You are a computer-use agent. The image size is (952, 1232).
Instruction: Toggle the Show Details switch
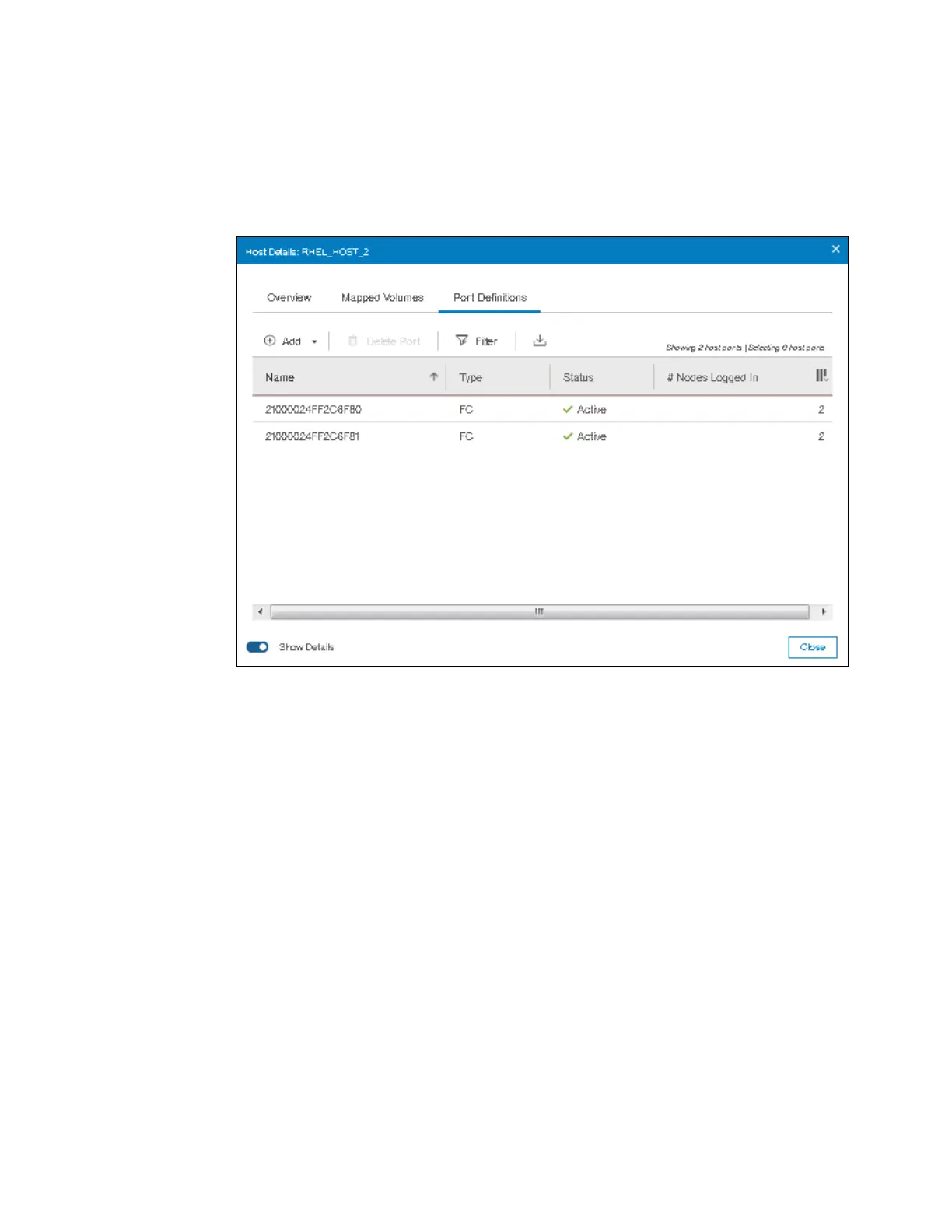pos(257,647)
